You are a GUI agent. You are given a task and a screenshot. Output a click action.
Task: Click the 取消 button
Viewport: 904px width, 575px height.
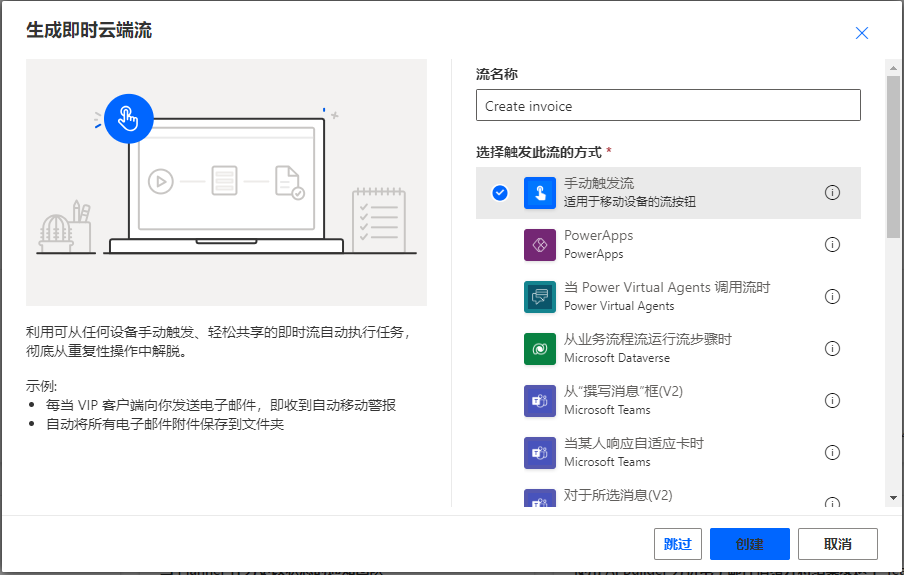838,544
